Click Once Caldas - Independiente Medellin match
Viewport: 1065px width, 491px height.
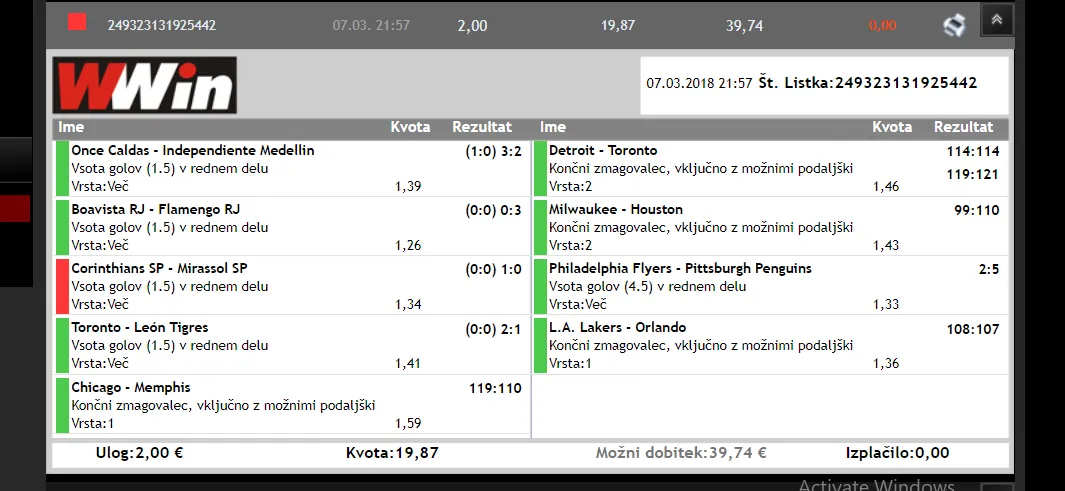[x=193, y=151]
